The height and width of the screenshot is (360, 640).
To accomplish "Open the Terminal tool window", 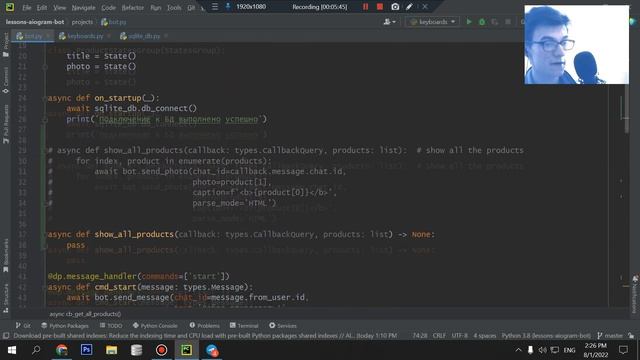I will (x=244, y=325).
